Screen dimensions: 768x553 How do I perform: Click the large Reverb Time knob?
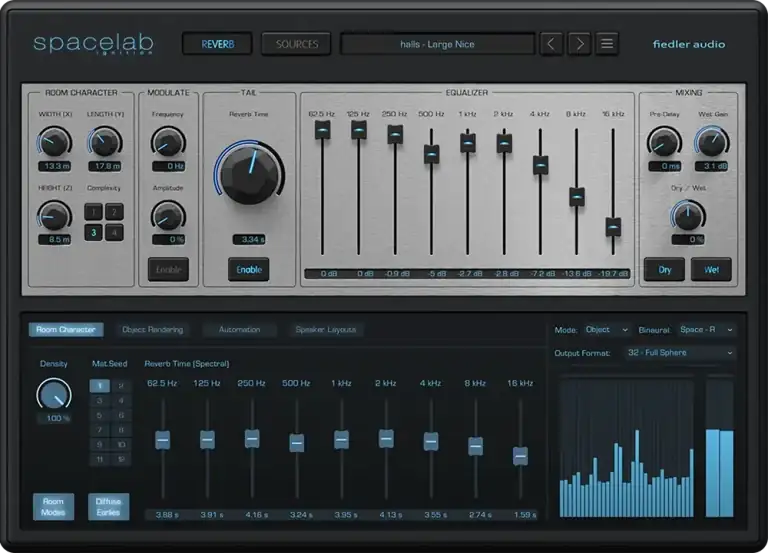click(249, 173)
